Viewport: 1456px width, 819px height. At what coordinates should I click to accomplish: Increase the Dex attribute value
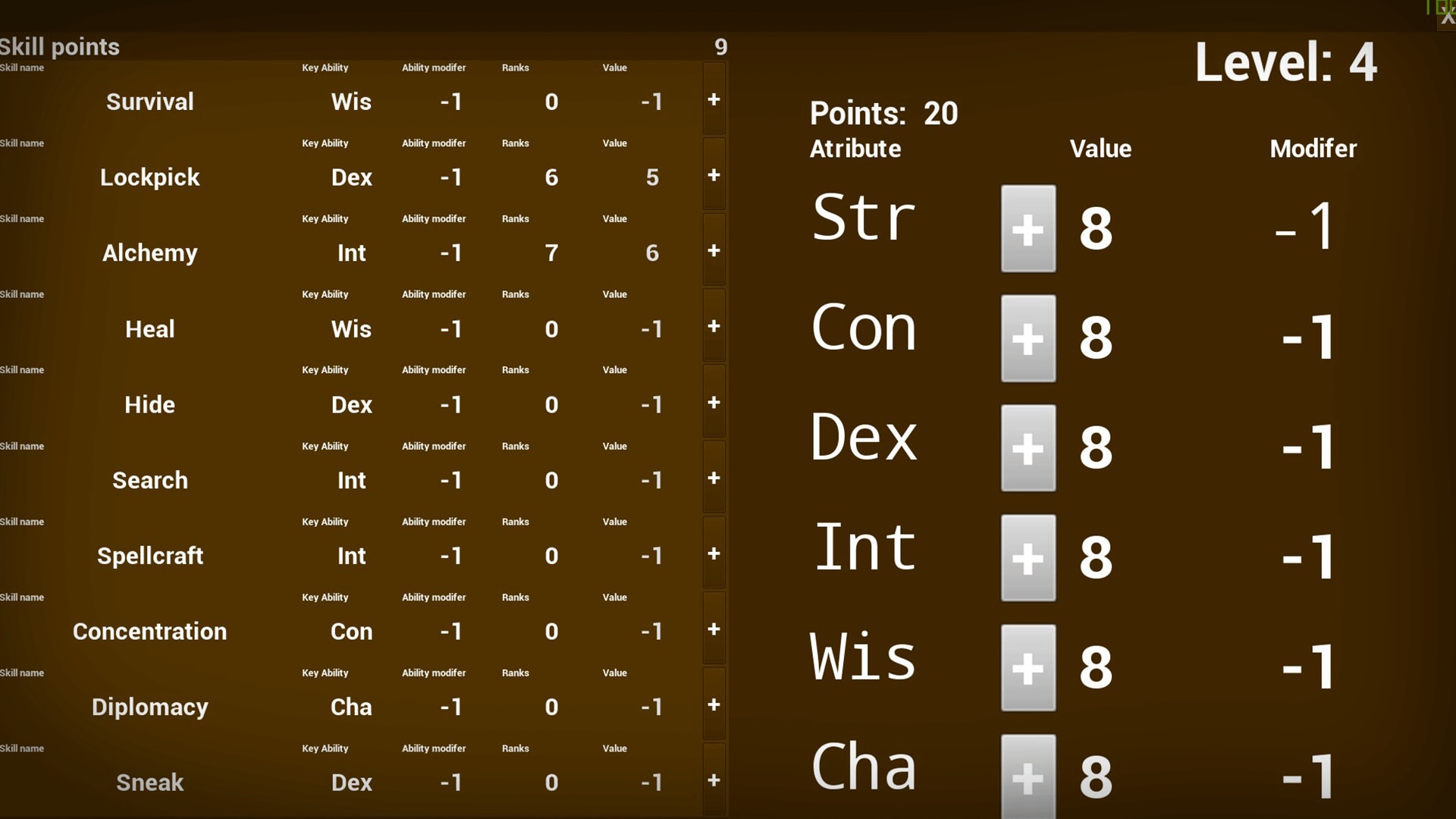pos(1028,448)
